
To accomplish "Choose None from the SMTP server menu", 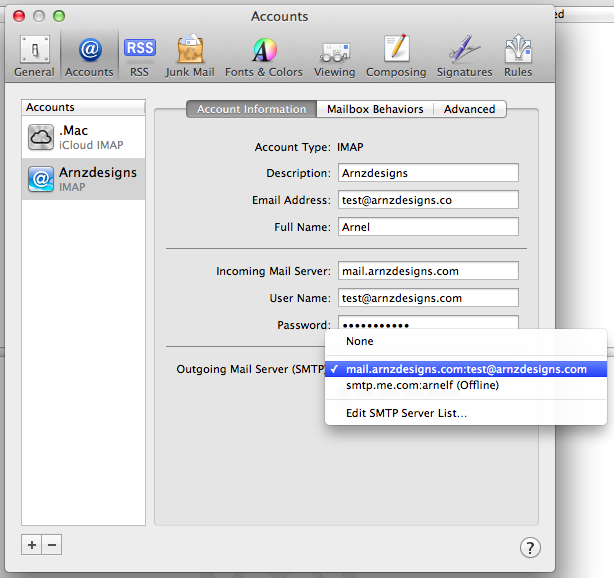I will 360,342.
